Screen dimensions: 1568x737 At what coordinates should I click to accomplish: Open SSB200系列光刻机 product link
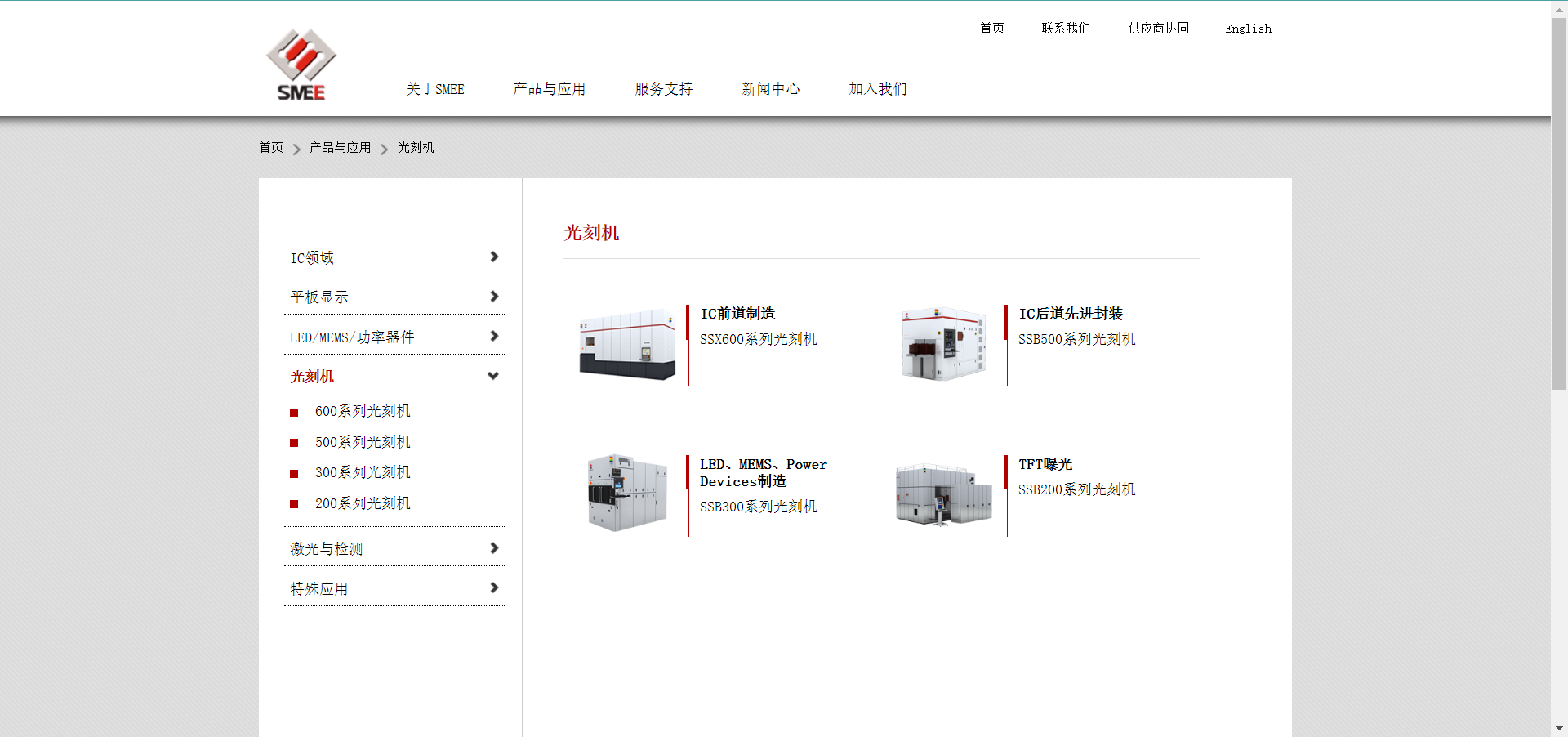[x=1076, y=489]
